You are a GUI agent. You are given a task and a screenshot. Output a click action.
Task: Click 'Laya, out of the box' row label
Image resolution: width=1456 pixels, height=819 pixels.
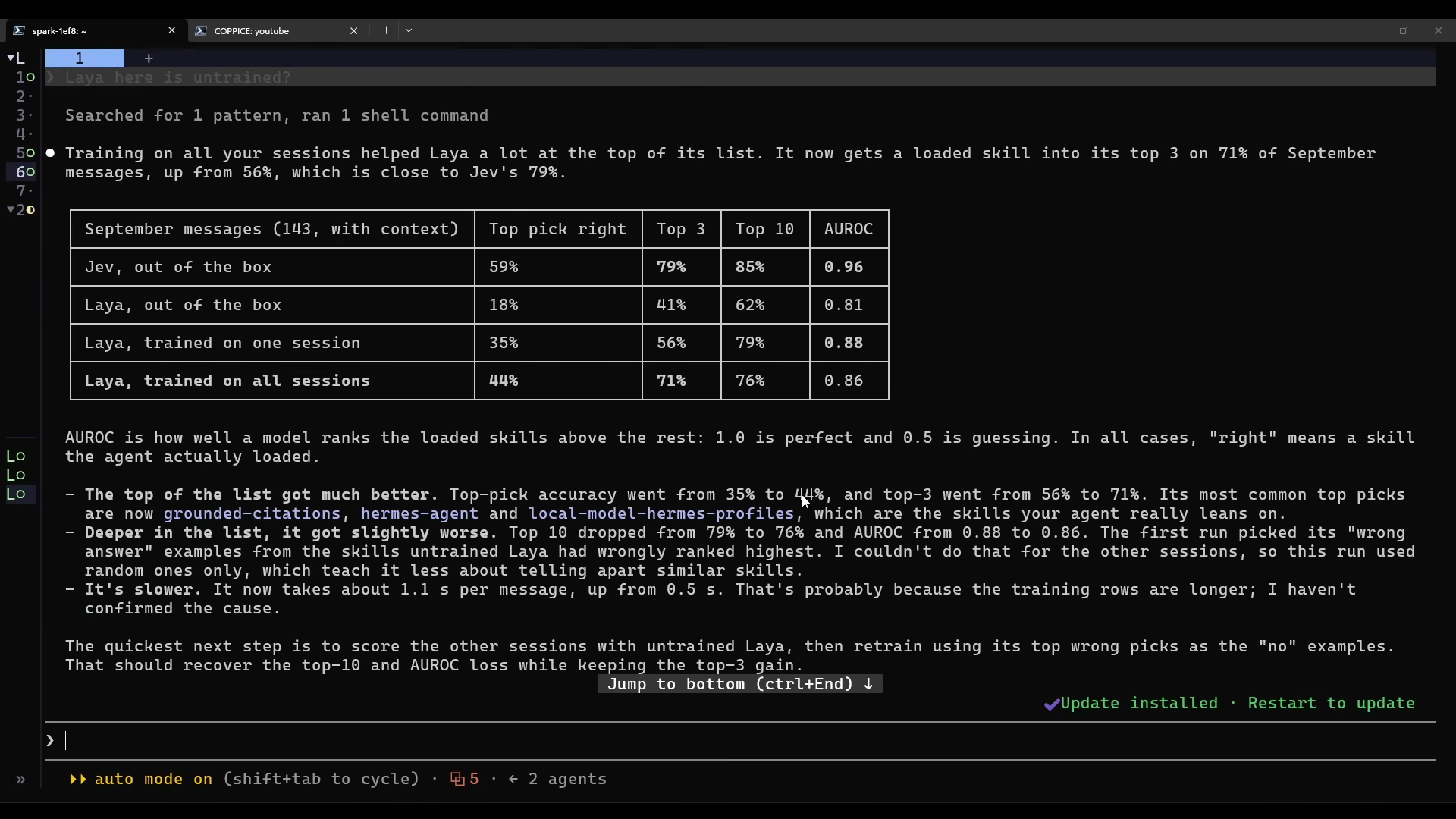click(183, 305)
